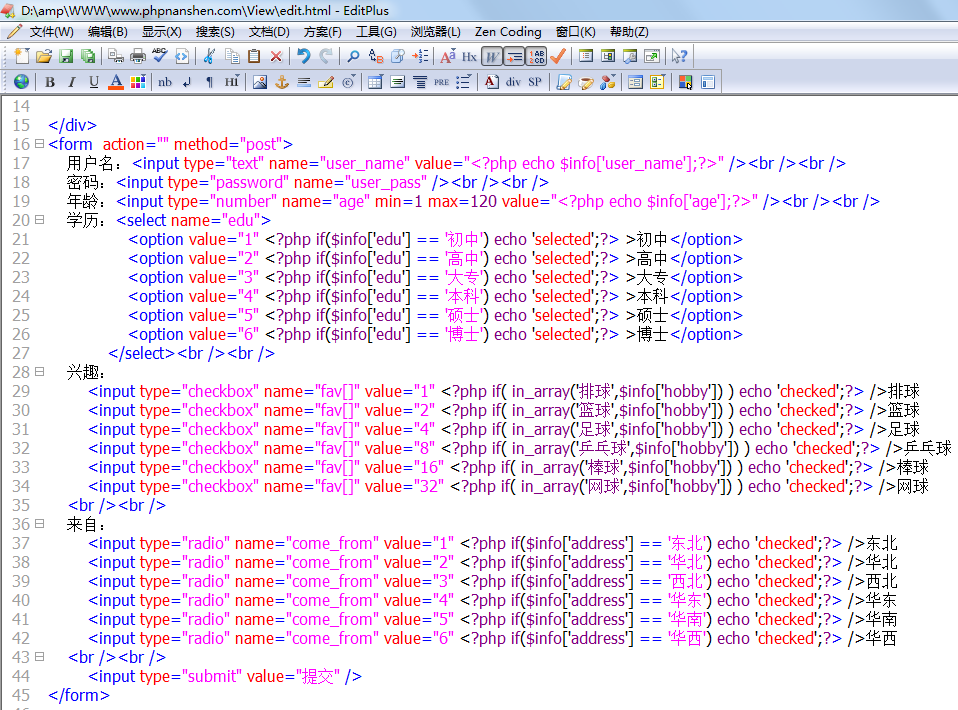Paste from the clipboard
Image resolution: width=958 pixels, height=710 pixels.
pos(254,56)
